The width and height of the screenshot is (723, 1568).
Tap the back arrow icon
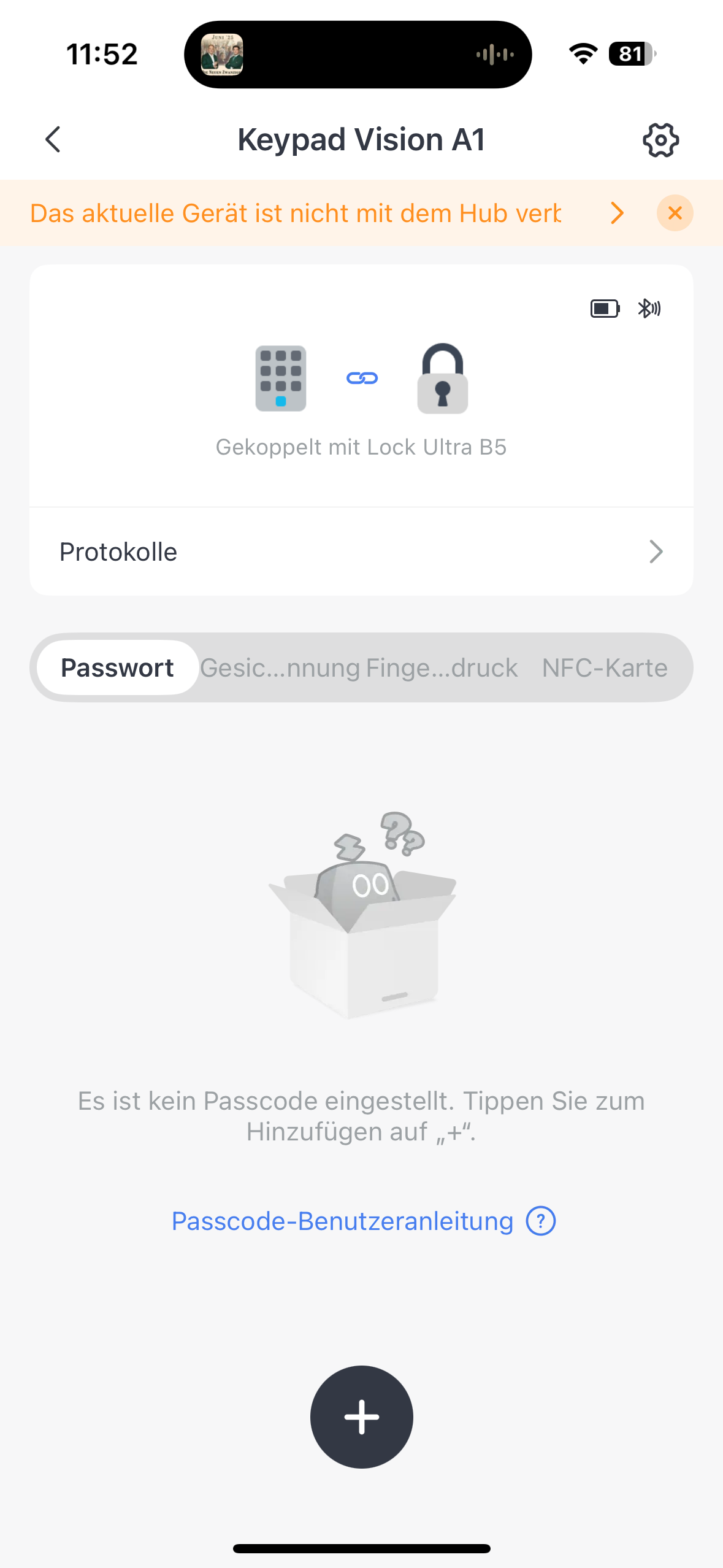(x=53, y=139)
